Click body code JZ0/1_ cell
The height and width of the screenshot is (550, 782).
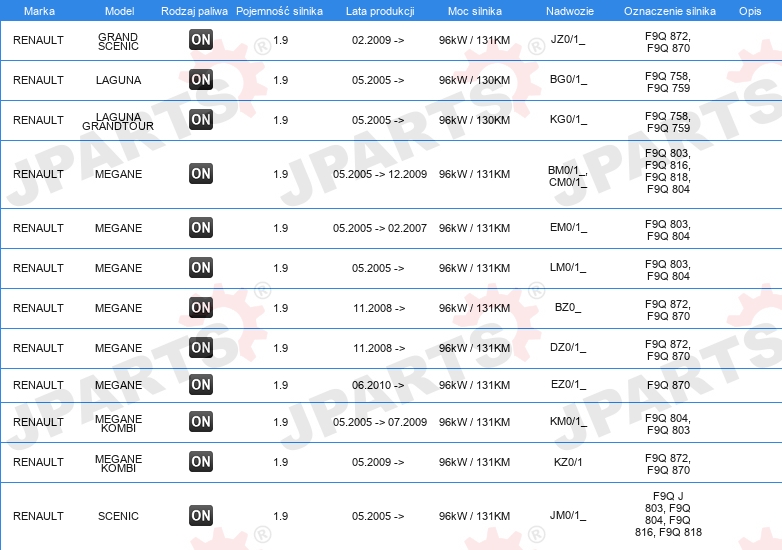tap(568, 40)
